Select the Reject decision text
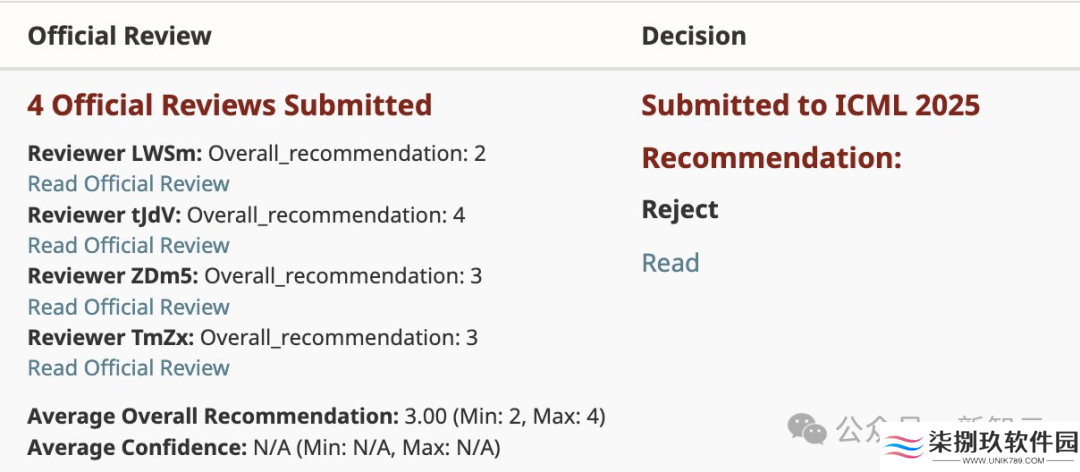 [x=680, y=209]
